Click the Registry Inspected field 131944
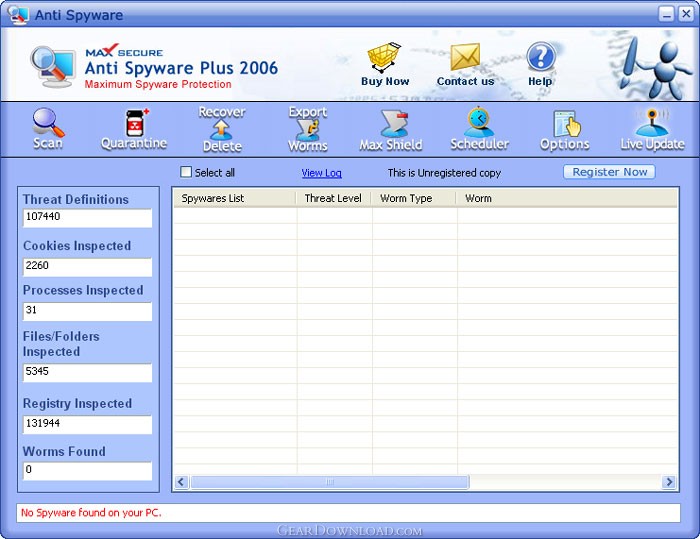Screen dimensions: 700x539 (x=88, y=424)
